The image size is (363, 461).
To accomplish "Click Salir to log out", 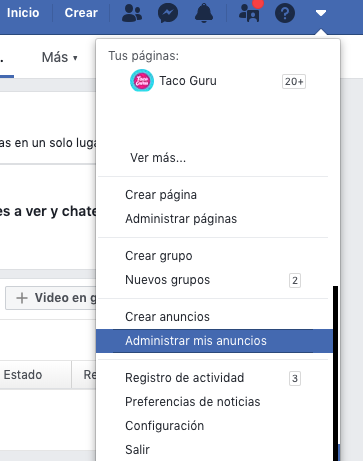I will coord(137,450).
